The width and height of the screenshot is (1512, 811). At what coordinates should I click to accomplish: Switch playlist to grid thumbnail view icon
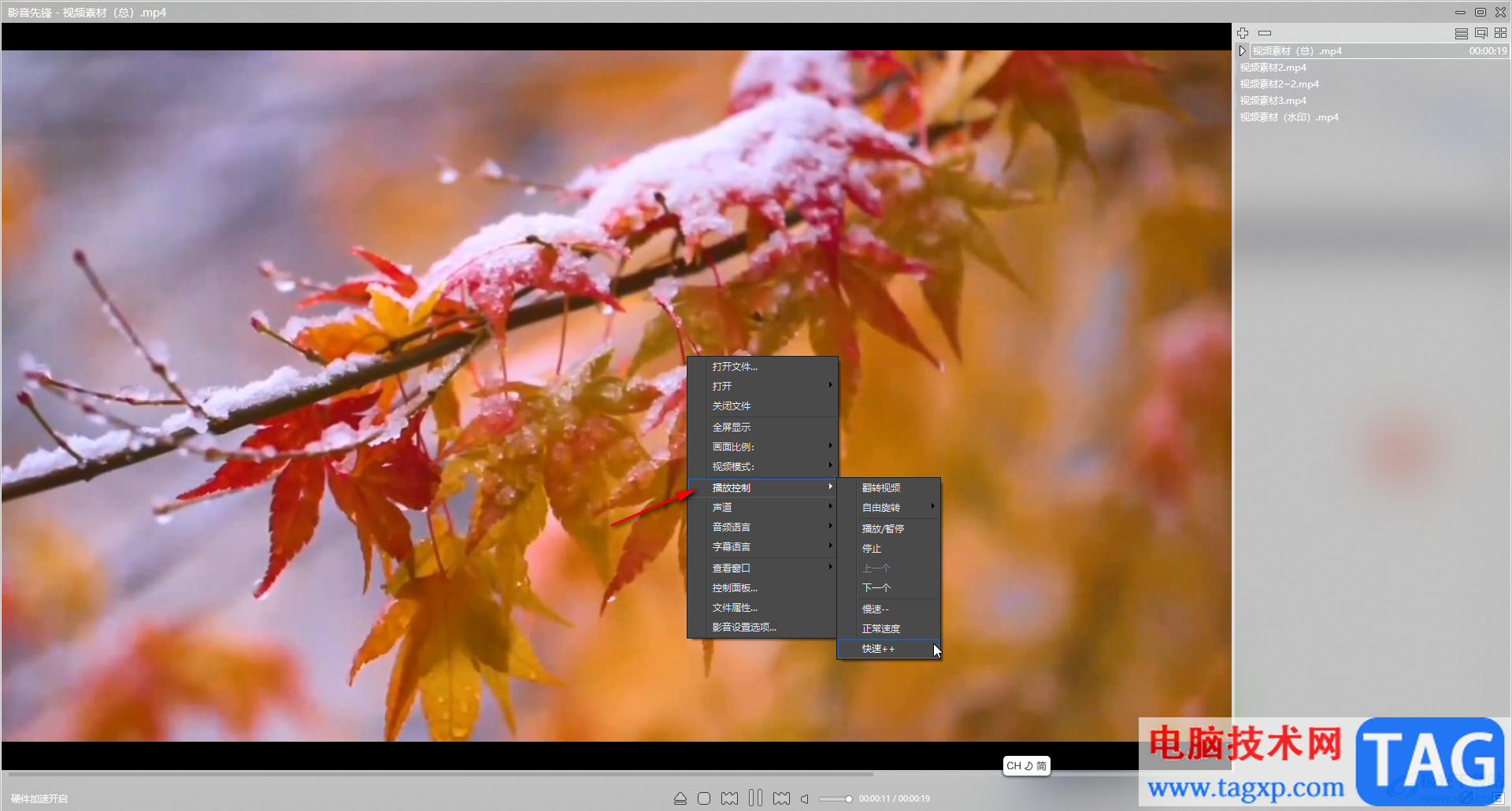[x=1500, y=33]
